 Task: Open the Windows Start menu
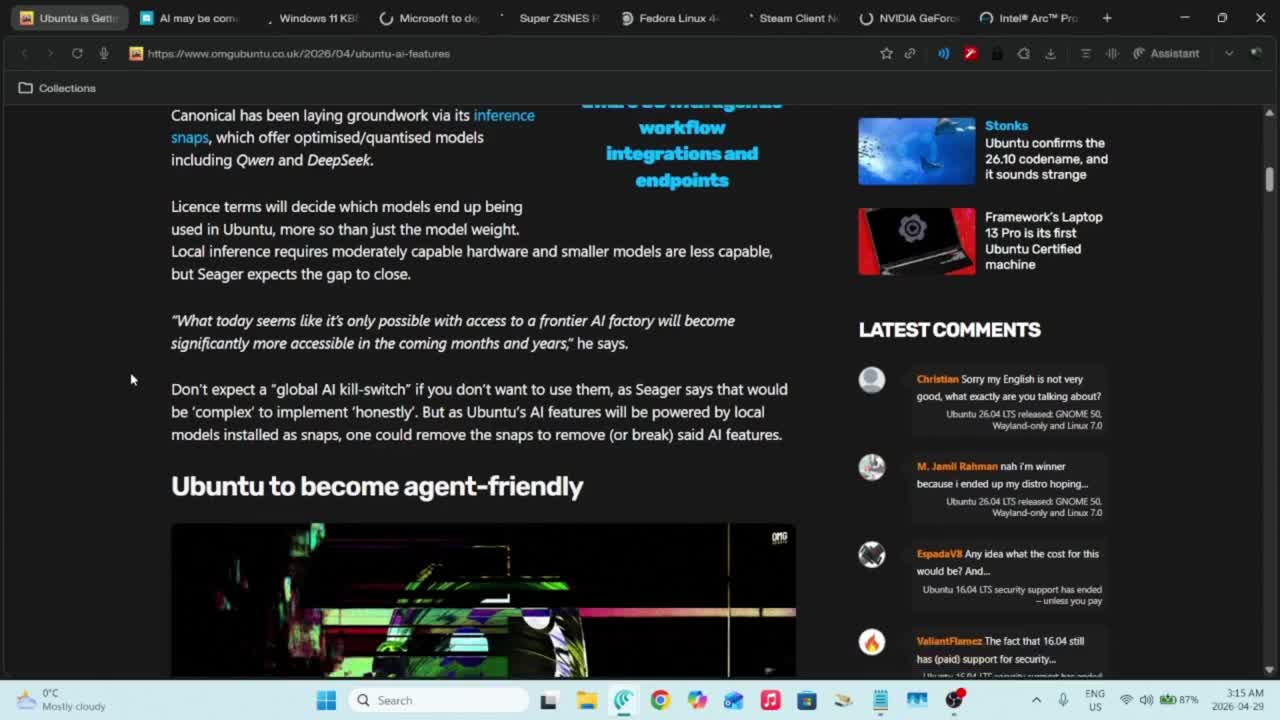coord(326,700)
